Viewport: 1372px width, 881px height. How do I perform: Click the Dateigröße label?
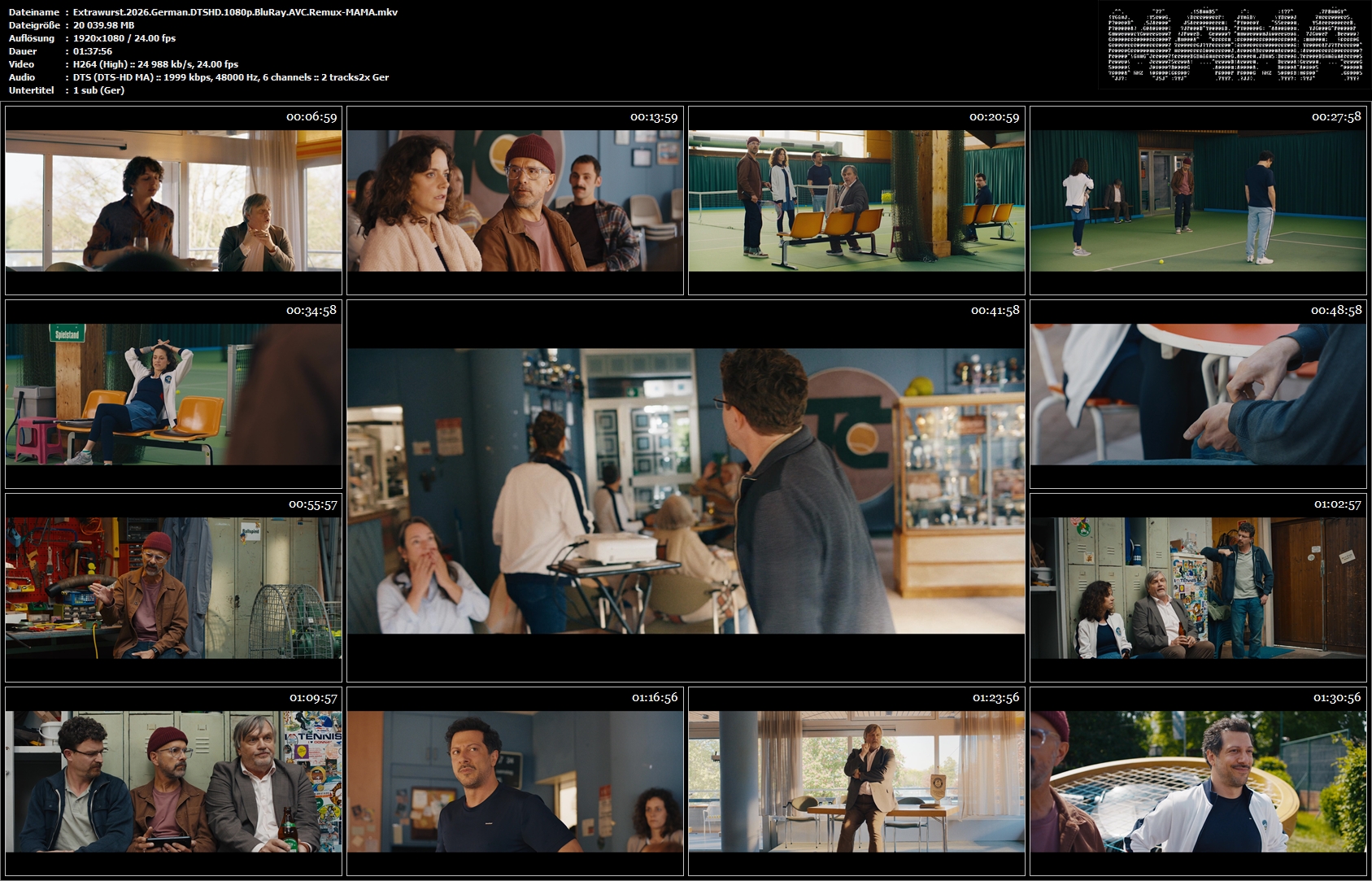pos(35,25)
